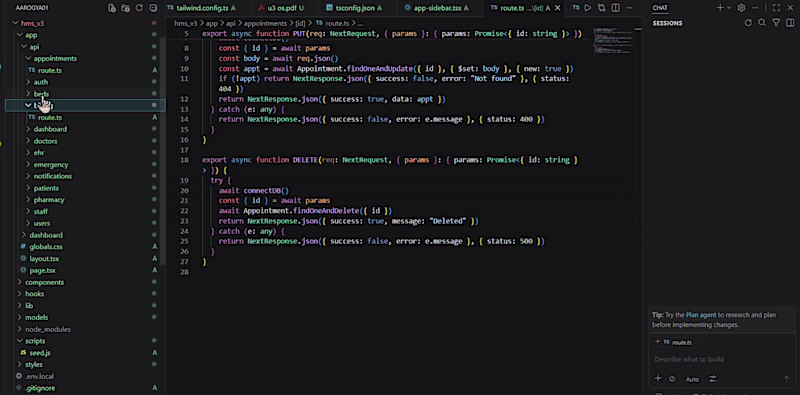
Task: Expand the staff folder
Action: 85,211
